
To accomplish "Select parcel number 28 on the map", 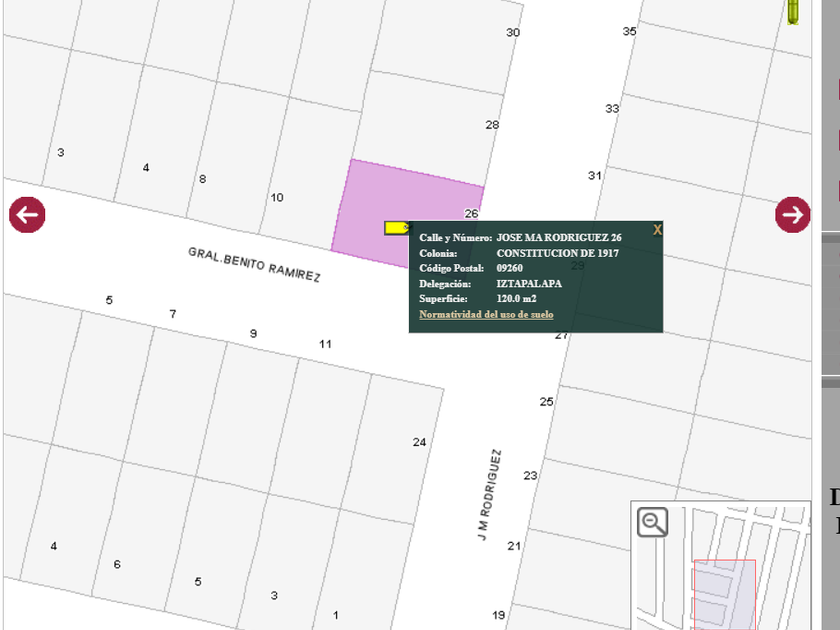I will [x=492, y=125].
